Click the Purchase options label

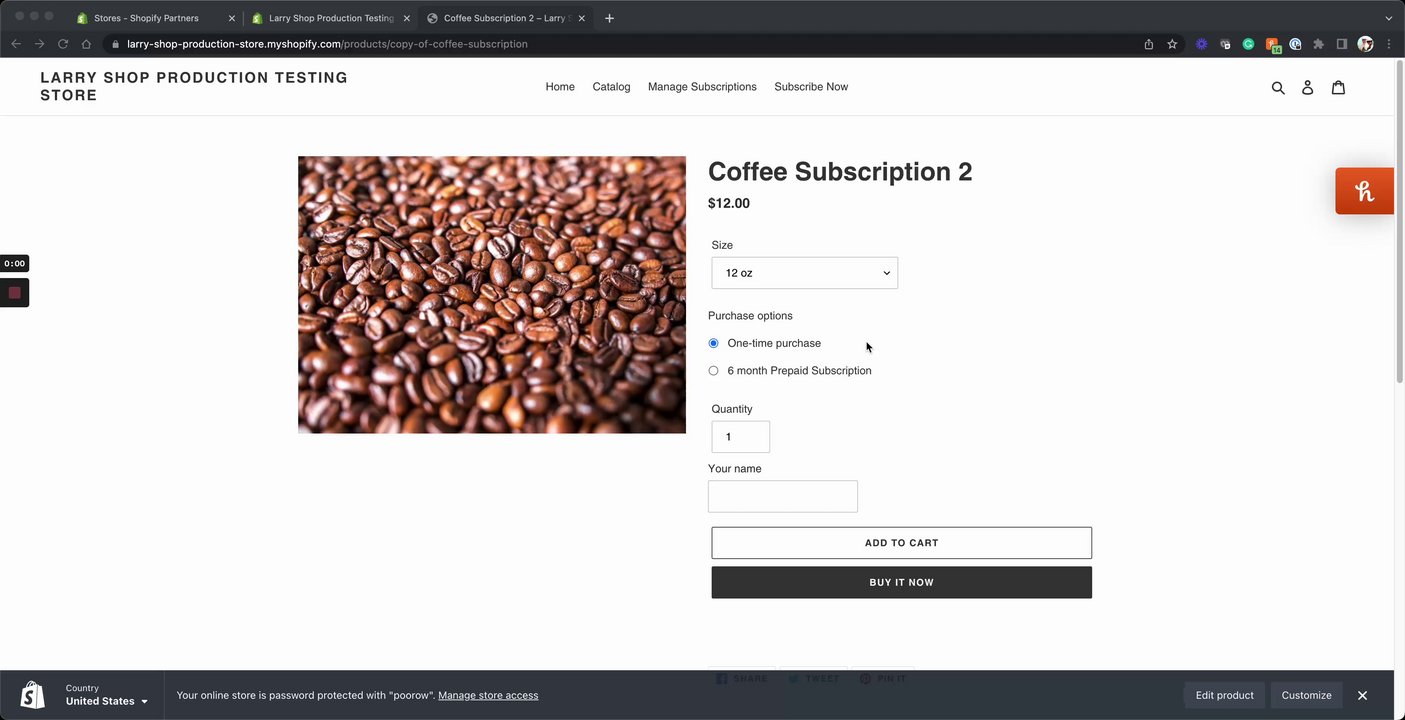click(x=750, y=316)
